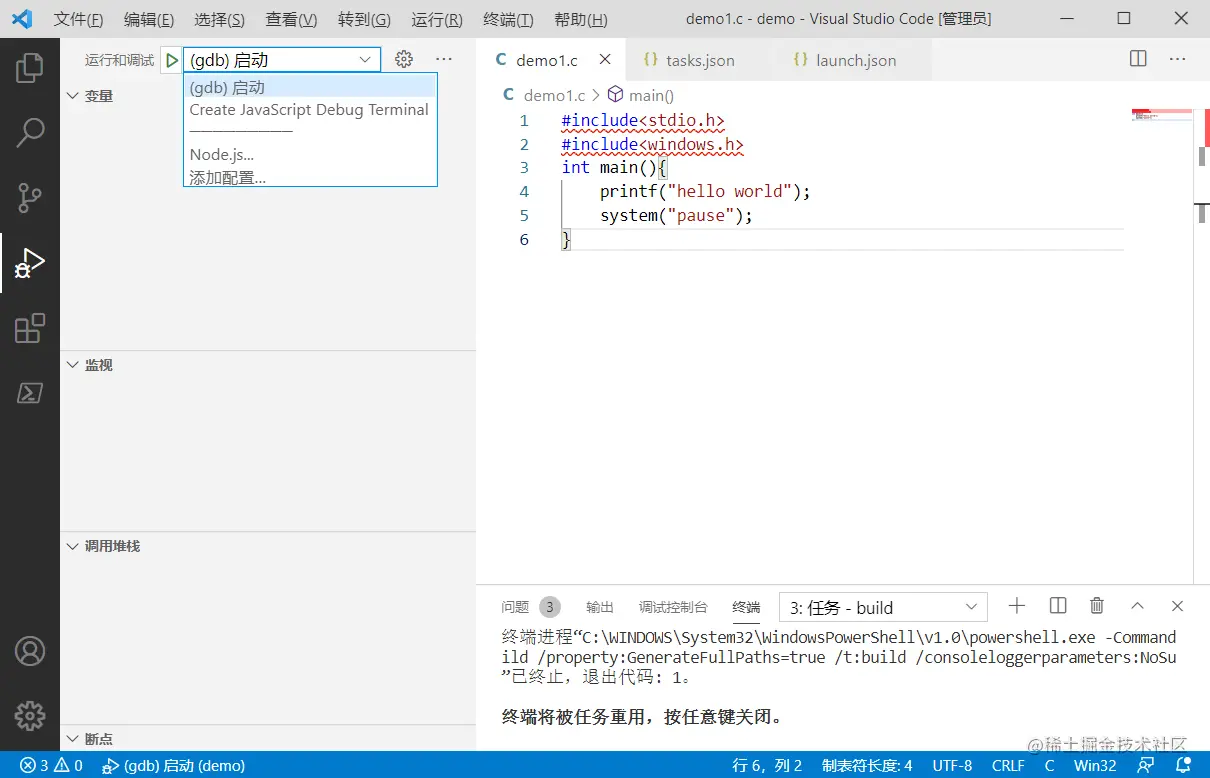Choose 添加配置... from the debug dropdown
Viewport: 1210px width, 778px height.
(228, 176)
